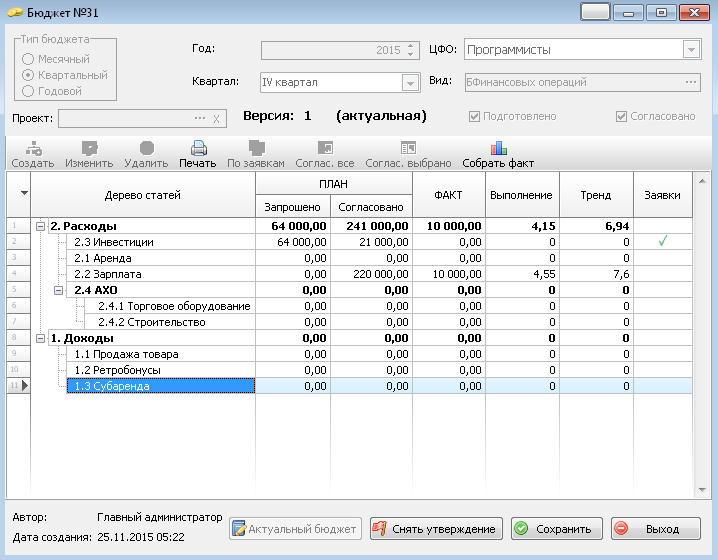Open the grid column menu arrow
Screen dimensions: 718x560
[24, 193]
